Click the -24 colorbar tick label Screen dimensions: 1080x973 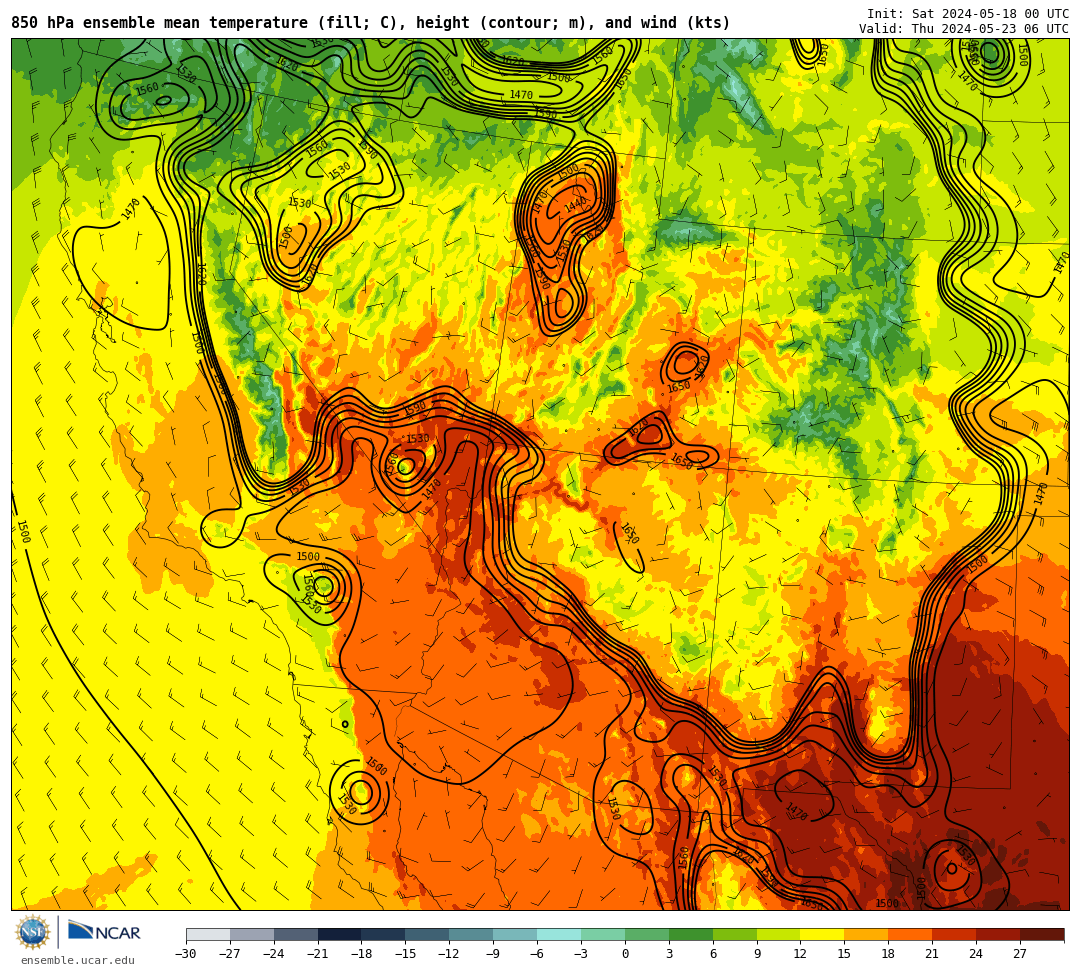[x=274, y=954]
